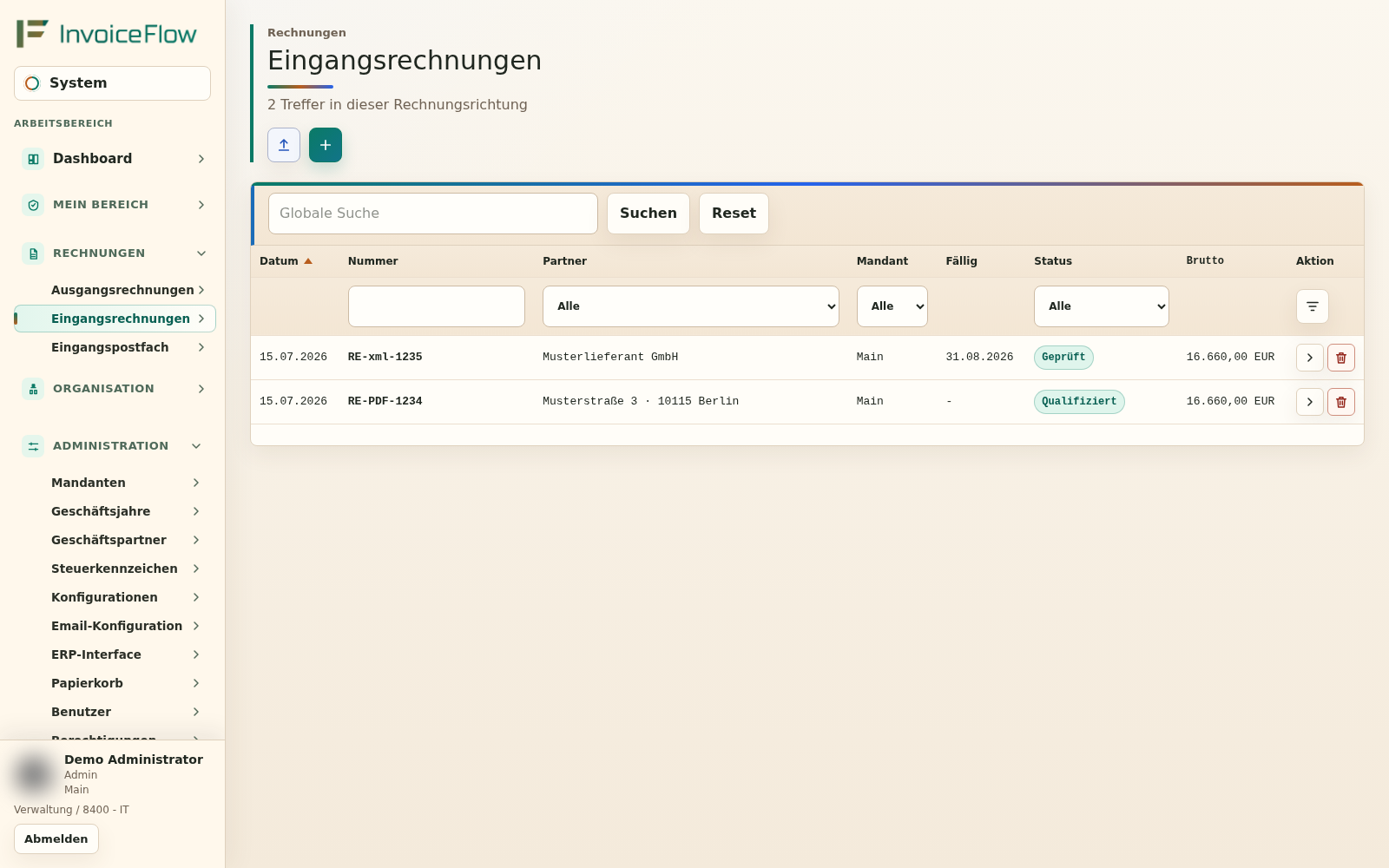Sort by the Brutto column header
This screenshot has width=1389, height=868.
(1205, 260)
